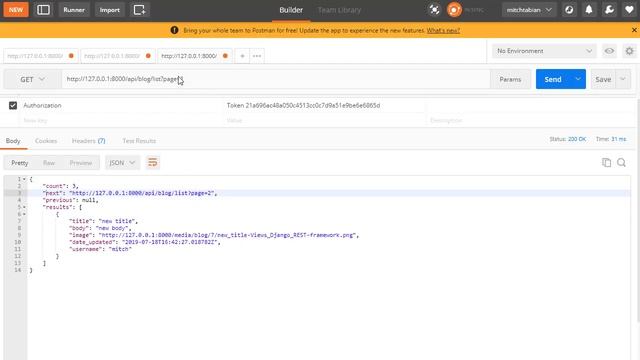Click the Authorization header key

point(42,105)
